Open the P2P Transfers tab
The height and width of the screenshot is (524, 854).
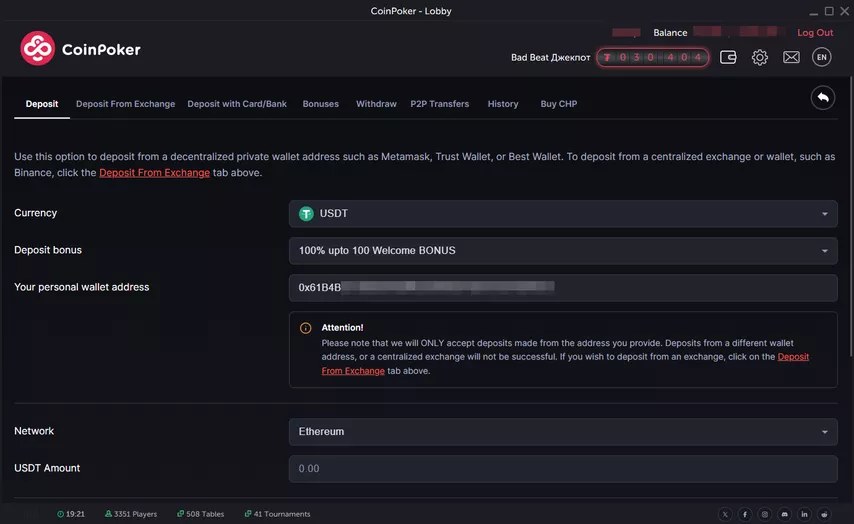pyautogui.click(x=440, y=103)
